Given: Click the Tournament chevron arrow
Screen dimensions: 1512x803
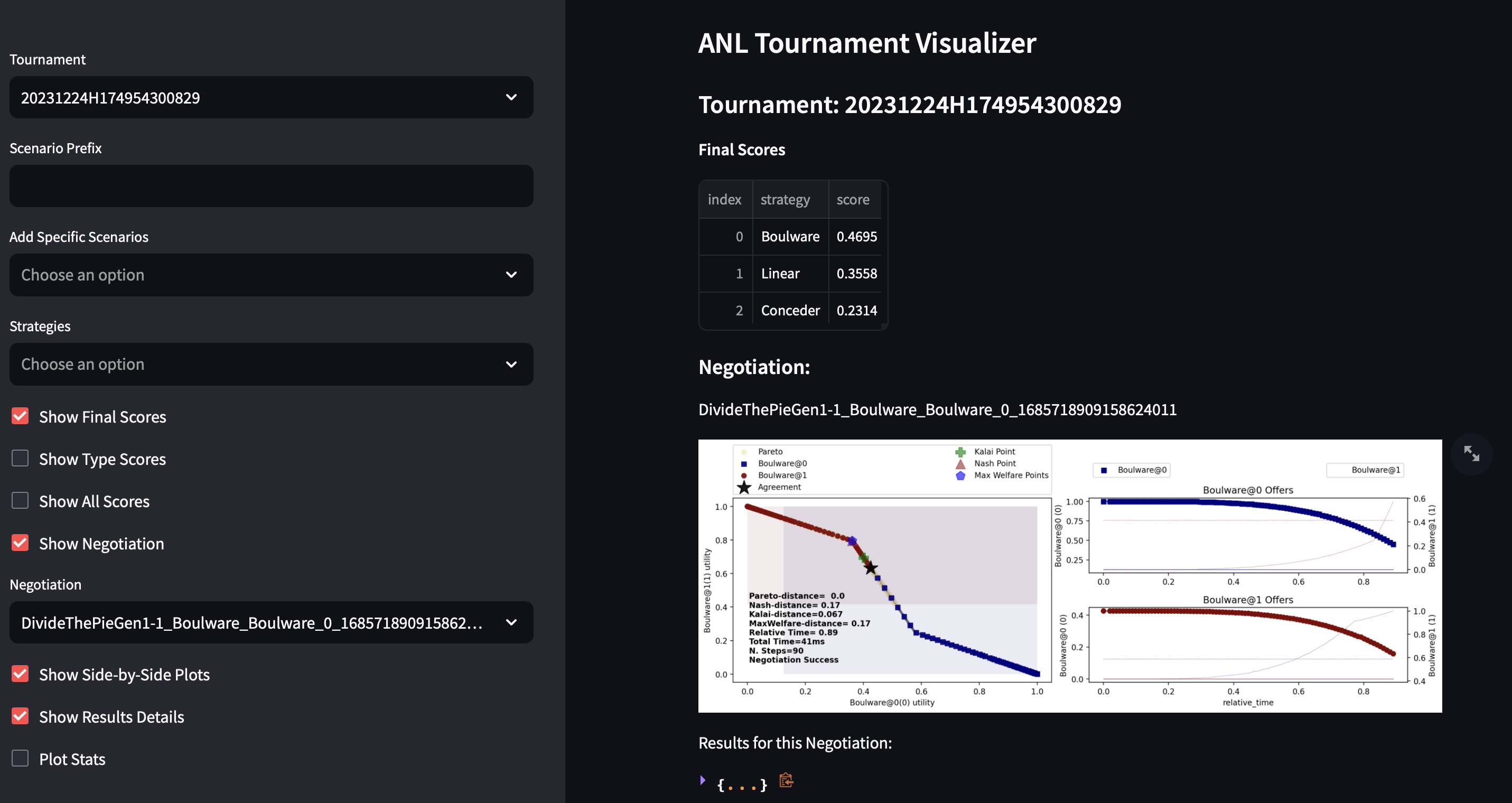Looking at the screenshot, I should (511, 97).
